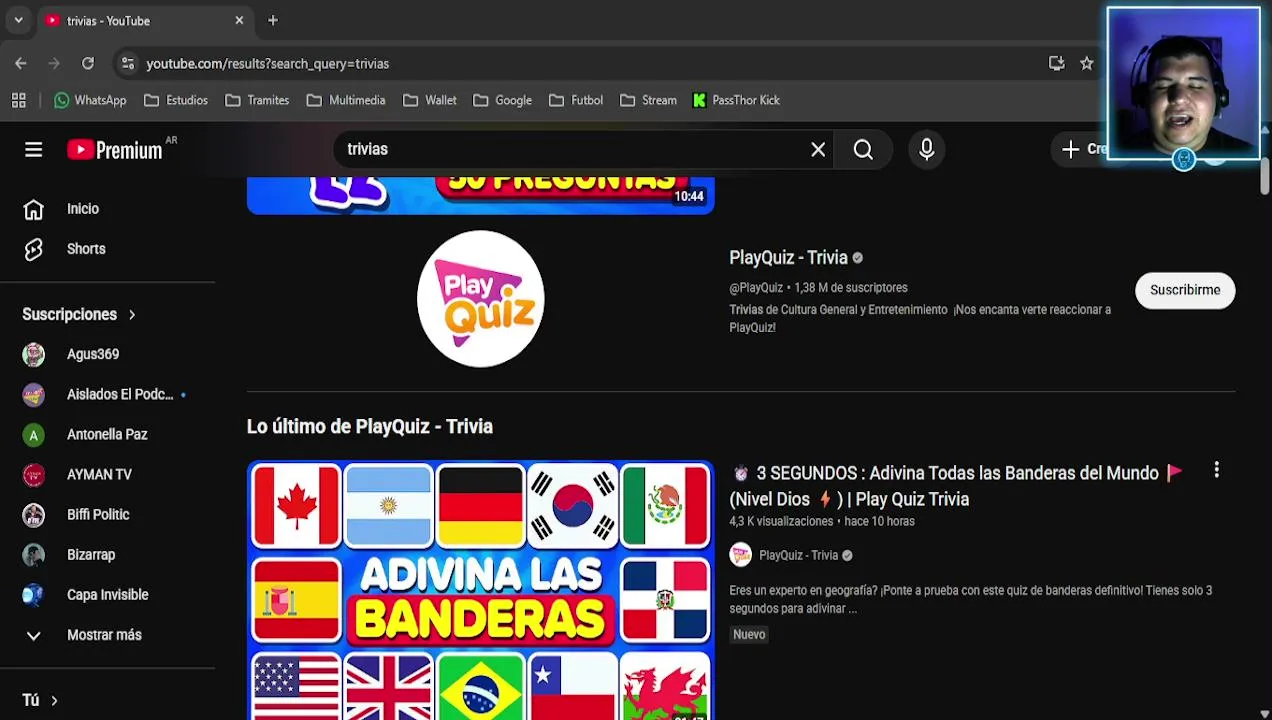Open the Tramites bookmark folder

coord(257,100)
